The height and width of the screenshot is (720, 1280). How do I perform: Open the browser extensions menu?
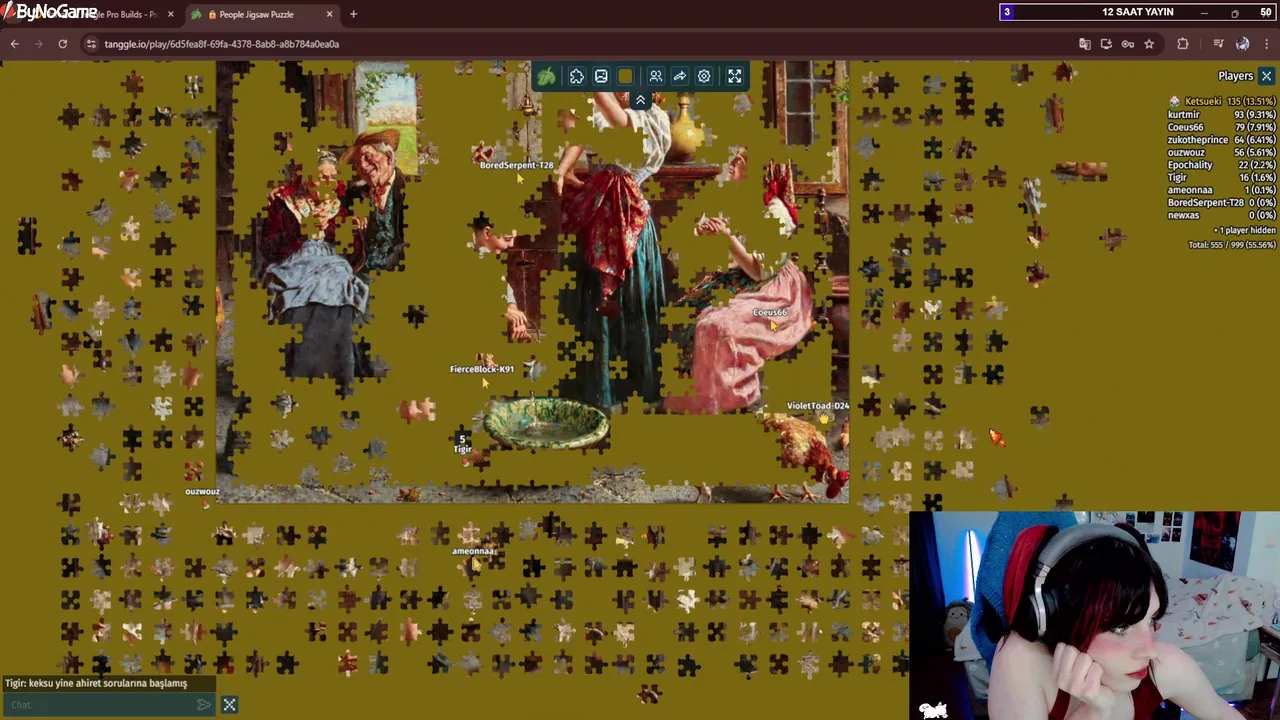coord(1183,44)
